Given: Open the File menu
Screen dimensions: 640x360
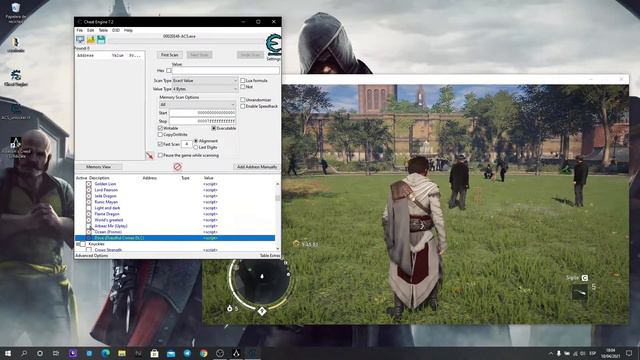Looking at the screenshot, I should point(80,30).
